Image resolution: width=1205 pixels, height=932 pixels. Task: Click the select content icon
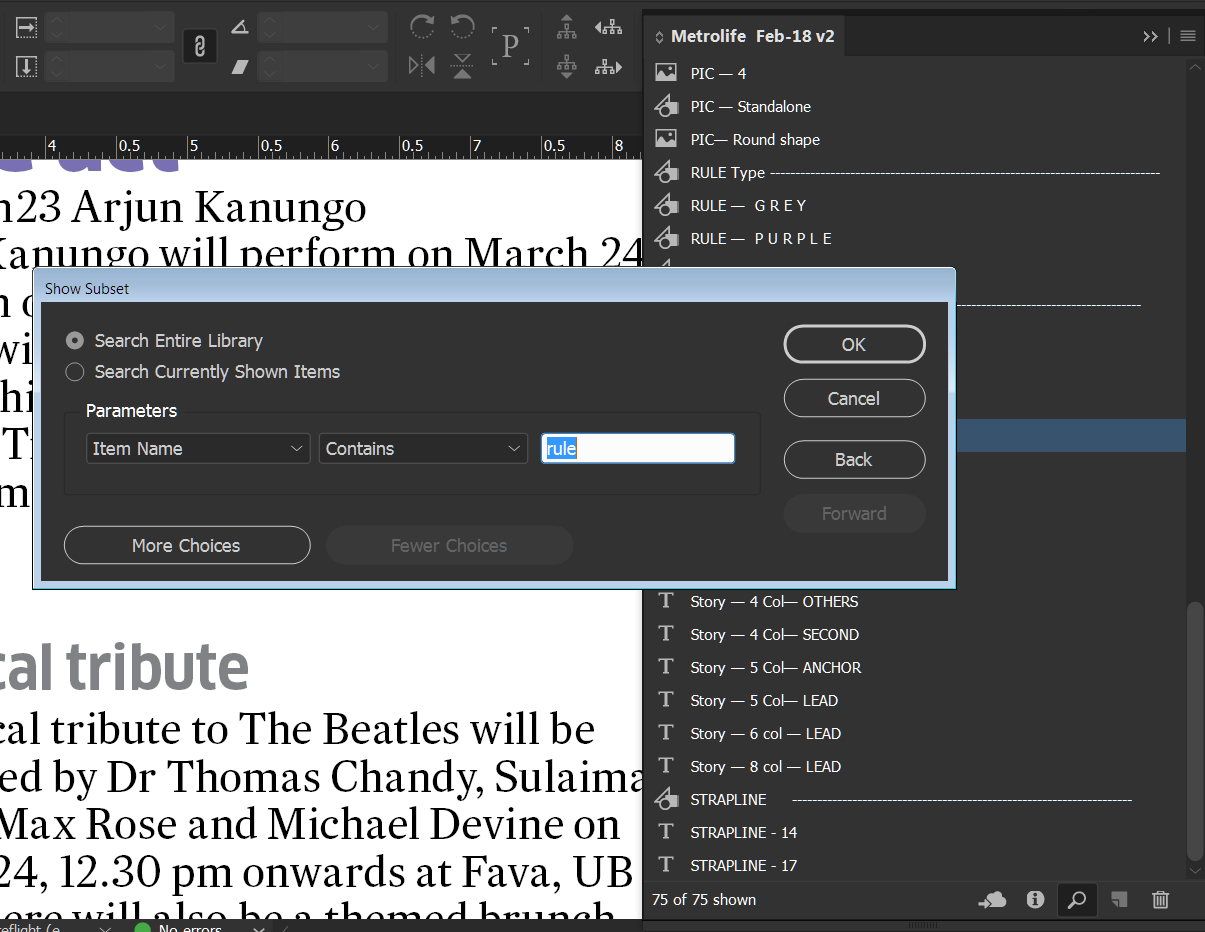567,66
